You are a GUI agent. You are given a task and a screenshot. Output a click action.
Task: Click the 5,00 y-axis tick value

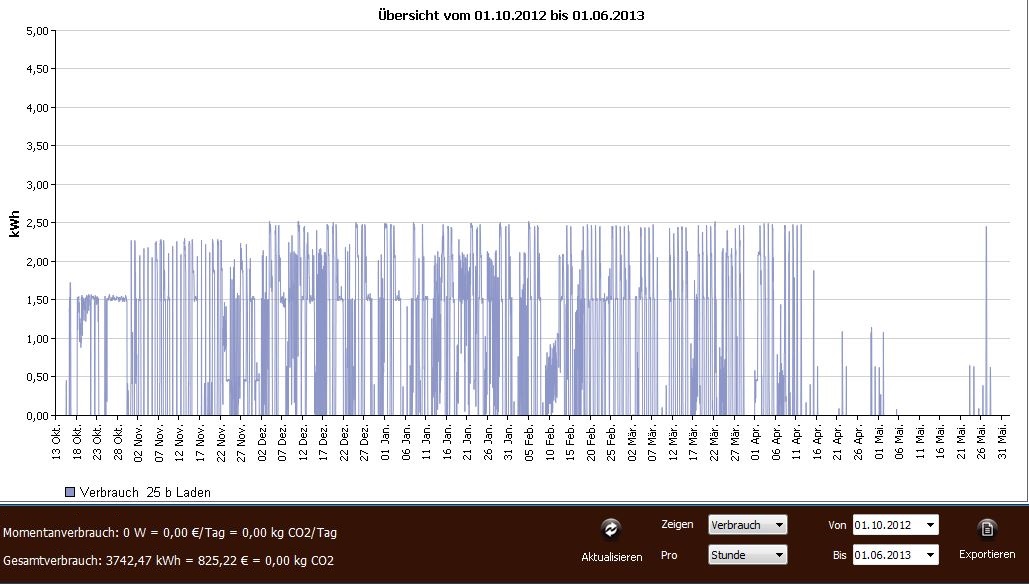pyautogui.click(x=36, y=31)
